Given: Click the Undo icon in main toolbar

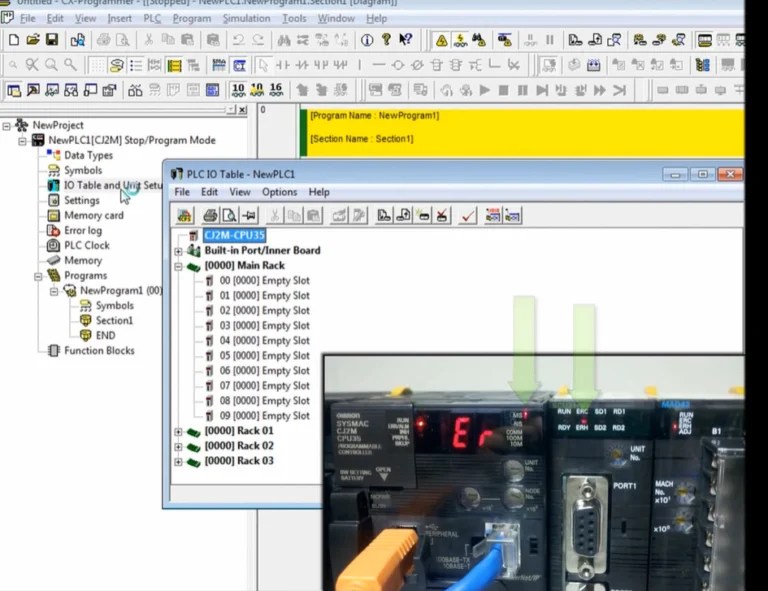Looking at the screenshot, I should point(239,40).
